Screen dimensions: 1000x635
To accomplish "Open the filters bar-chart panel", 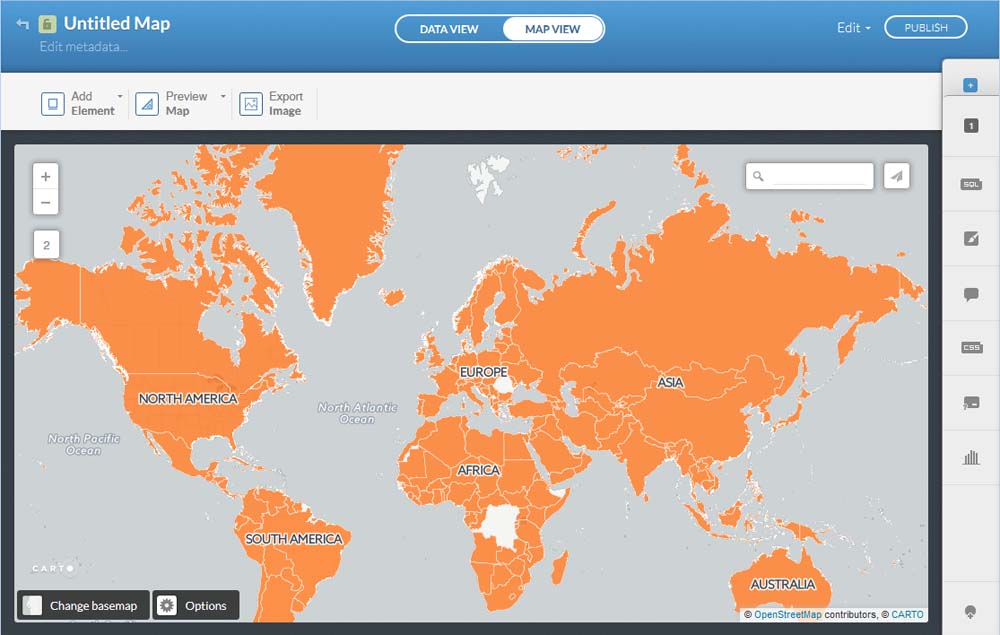I will (x=970, y=457).
